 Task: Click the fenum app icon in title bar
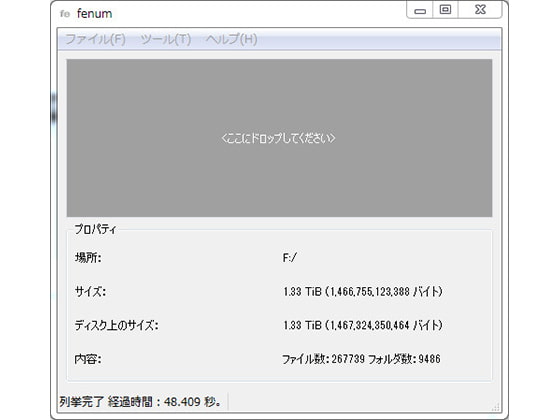65,14
